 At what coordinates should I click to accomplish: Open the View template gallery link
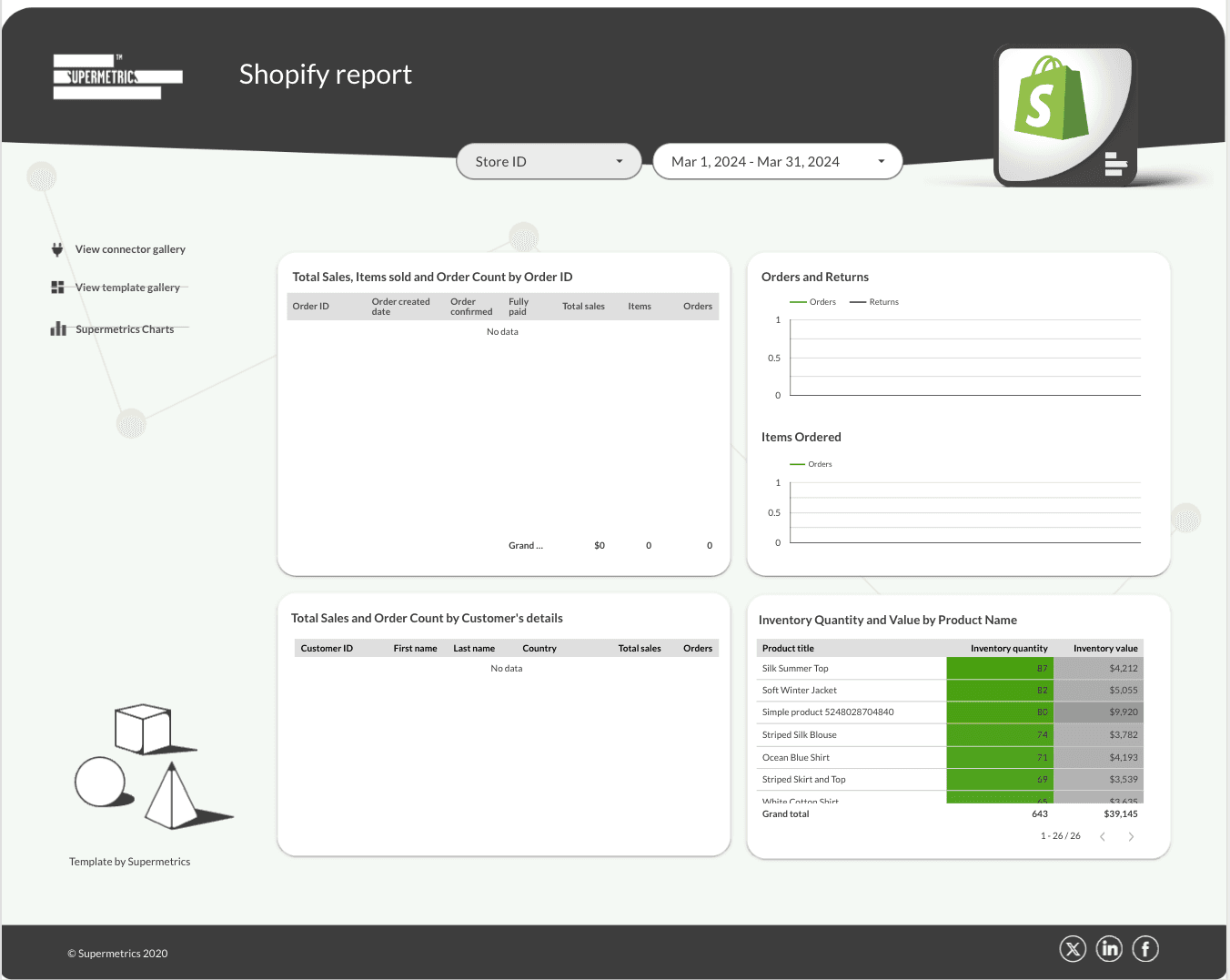point(127,288)
